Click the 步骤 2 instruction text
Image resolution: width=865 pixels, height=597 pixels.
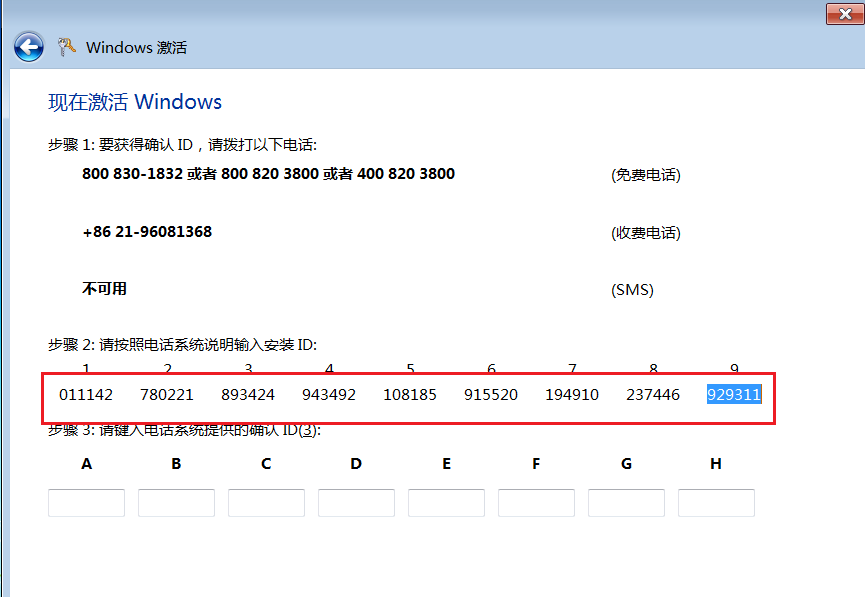tap(183, 345)
